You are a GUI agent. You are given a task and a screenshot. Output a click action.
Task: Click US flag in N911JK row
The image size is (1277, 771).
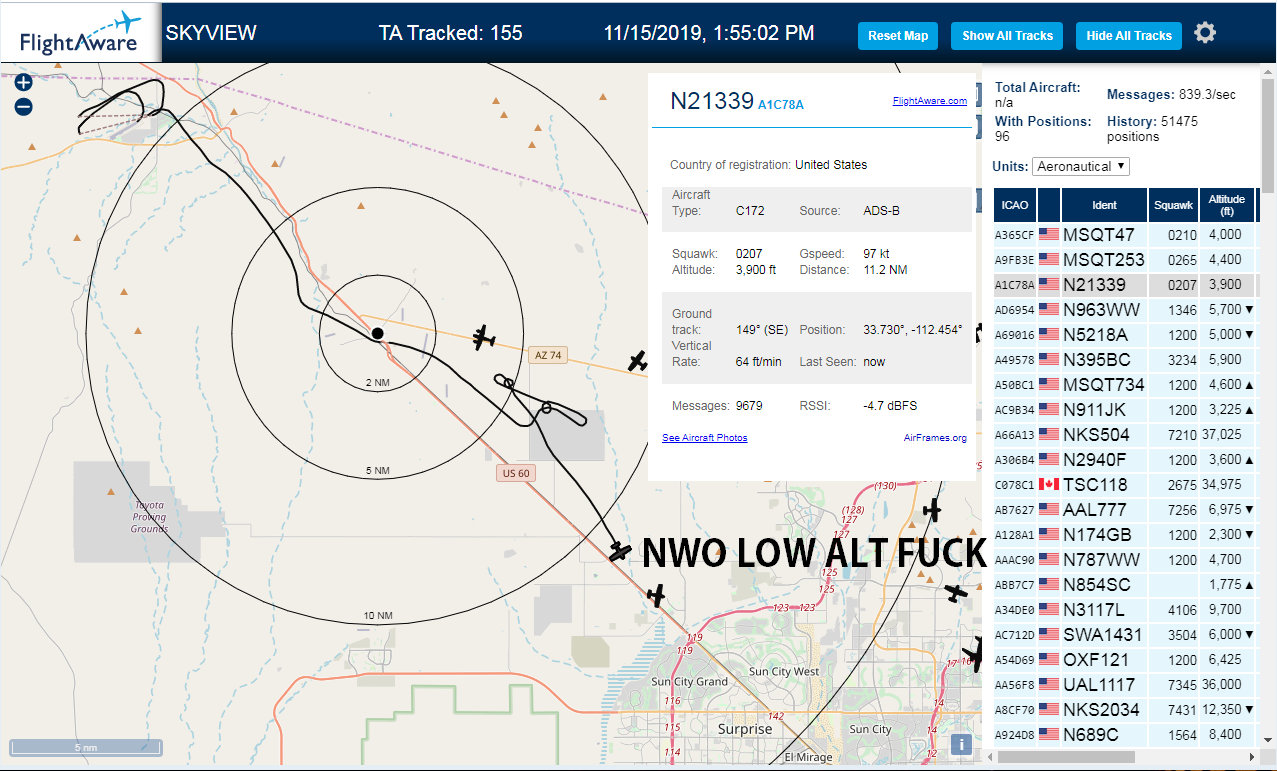[x=1049, y=410]
